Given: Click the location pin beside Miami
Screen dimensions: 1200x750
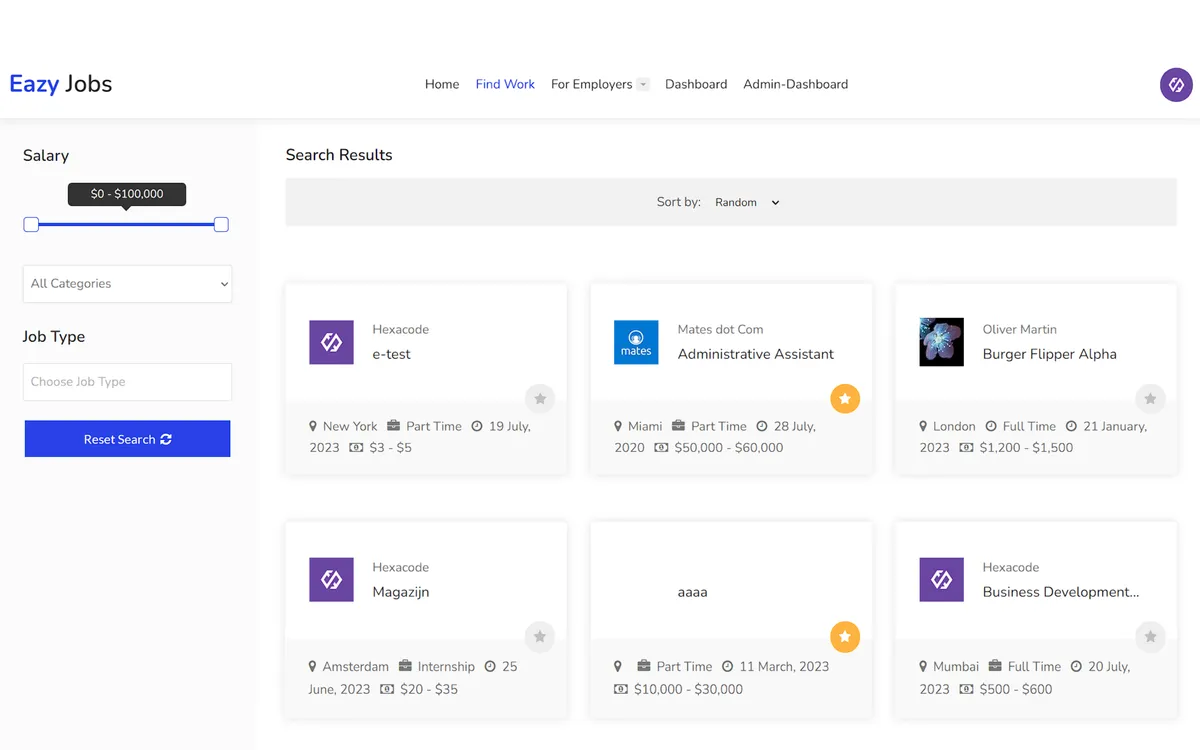Looking at the screenshot, I should pyautogui.click(x=618, y=426).
